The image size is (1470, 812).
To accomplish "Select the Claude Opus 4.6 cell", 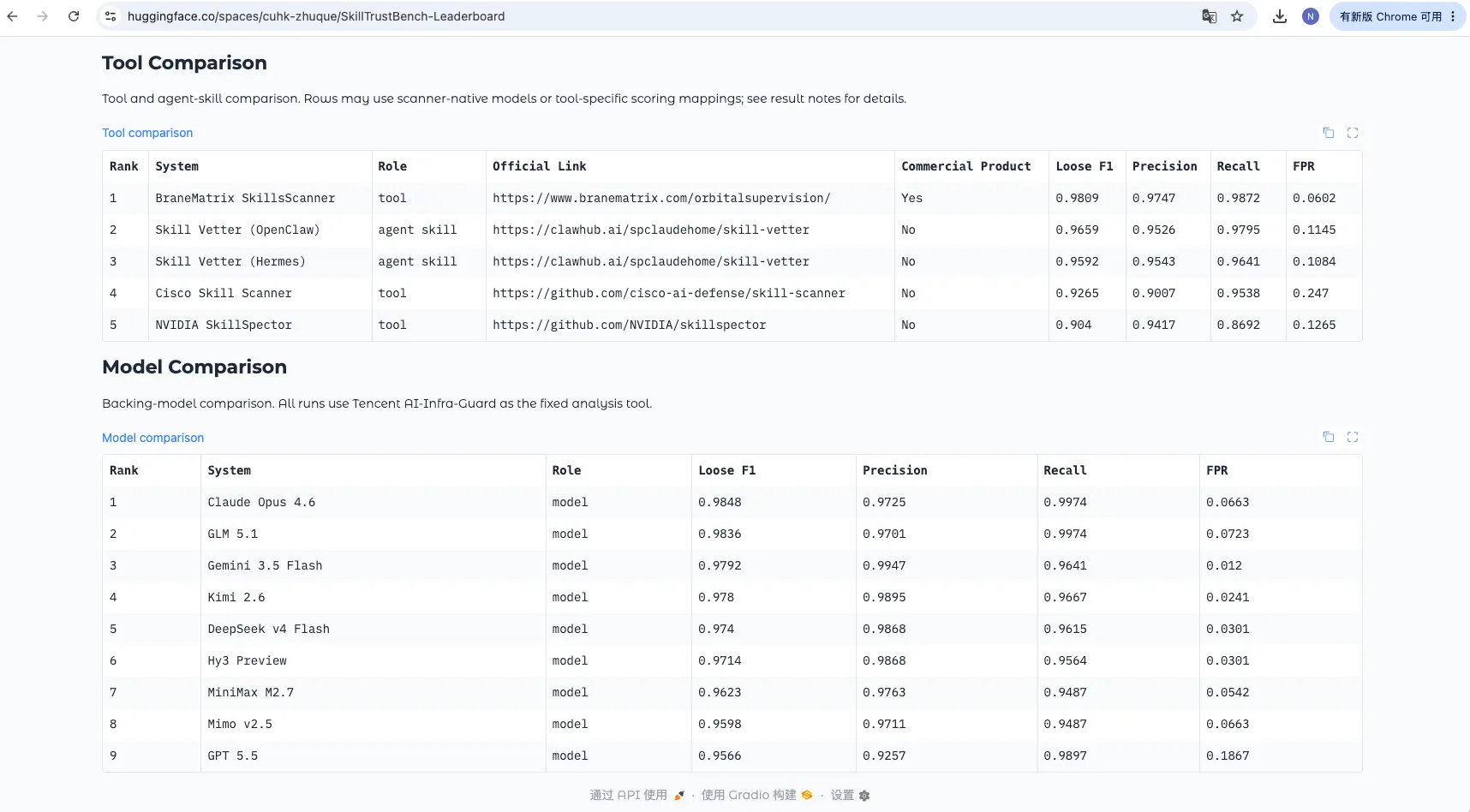I will 373,502.
